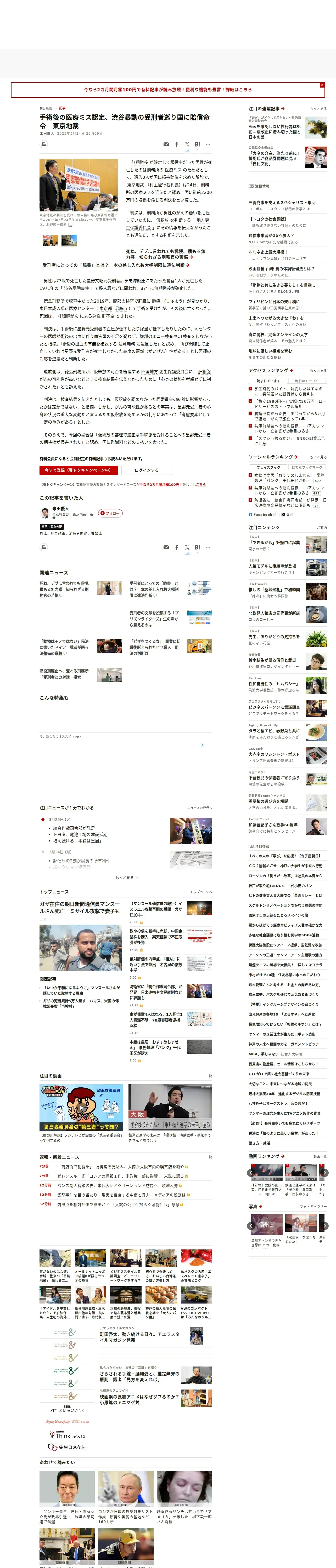Open 町田啓太 アエラスタイルマガジン article

[x=140, y=1337]
